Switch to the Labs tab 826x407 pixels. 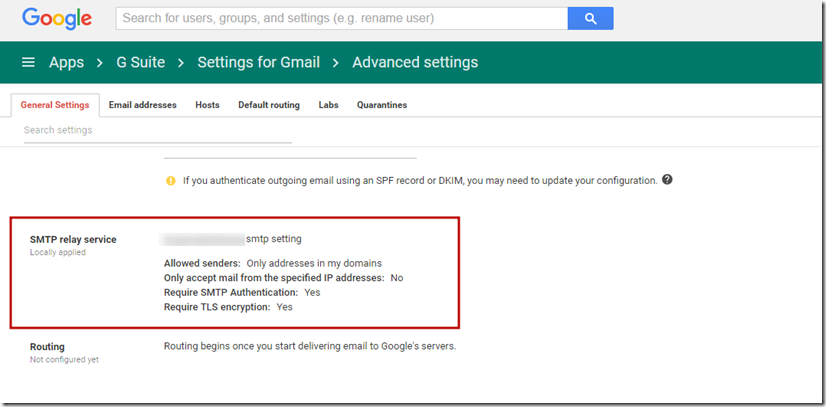pos(328,105)
